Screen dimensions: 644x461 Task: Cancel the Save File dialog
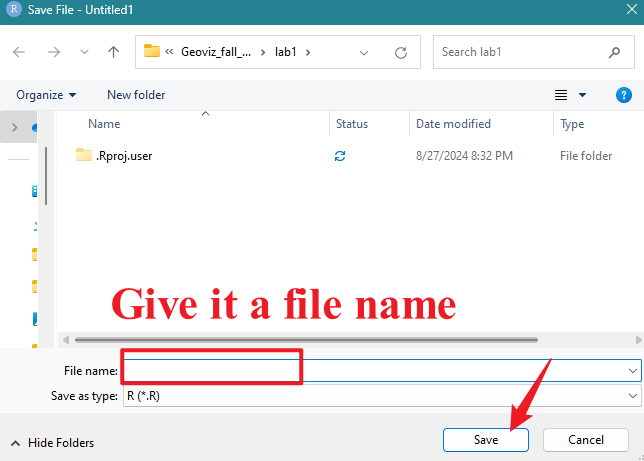click(586, 440)
